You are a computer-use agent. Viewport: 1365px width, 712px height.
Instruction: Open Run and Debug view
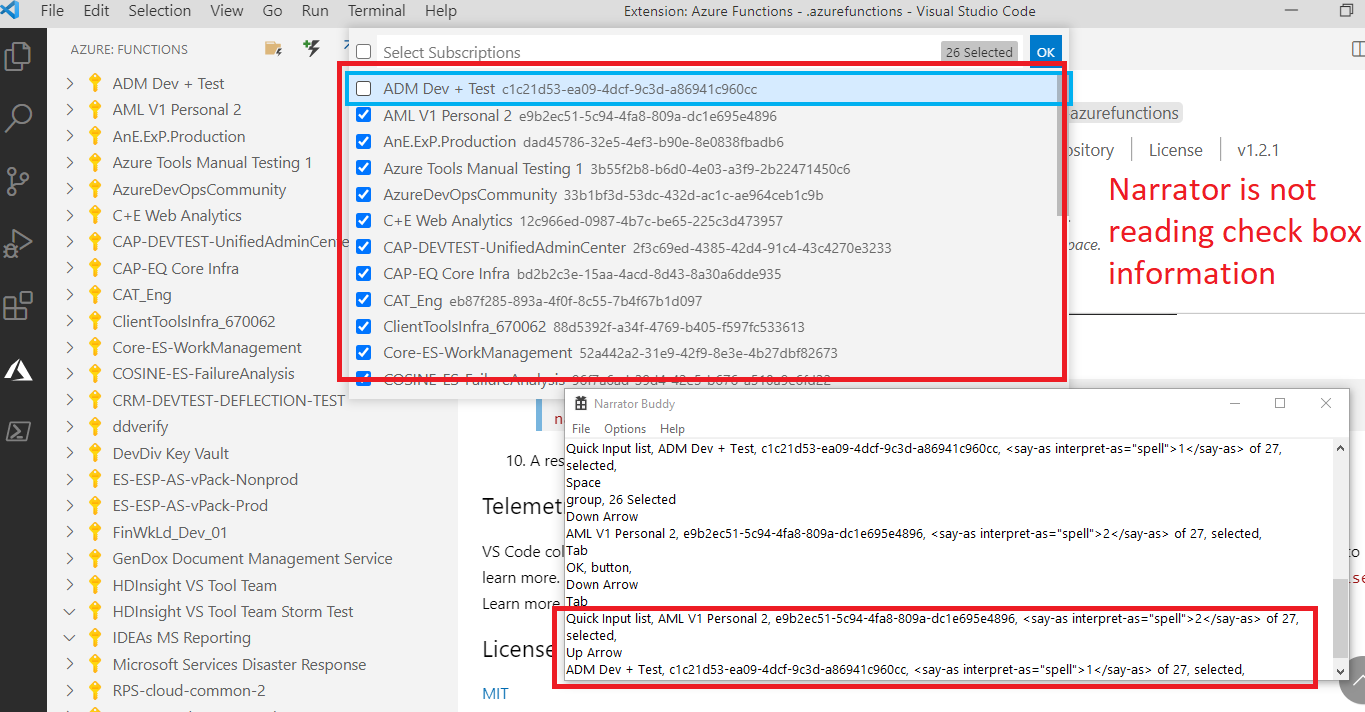click(x=18, y=244)
